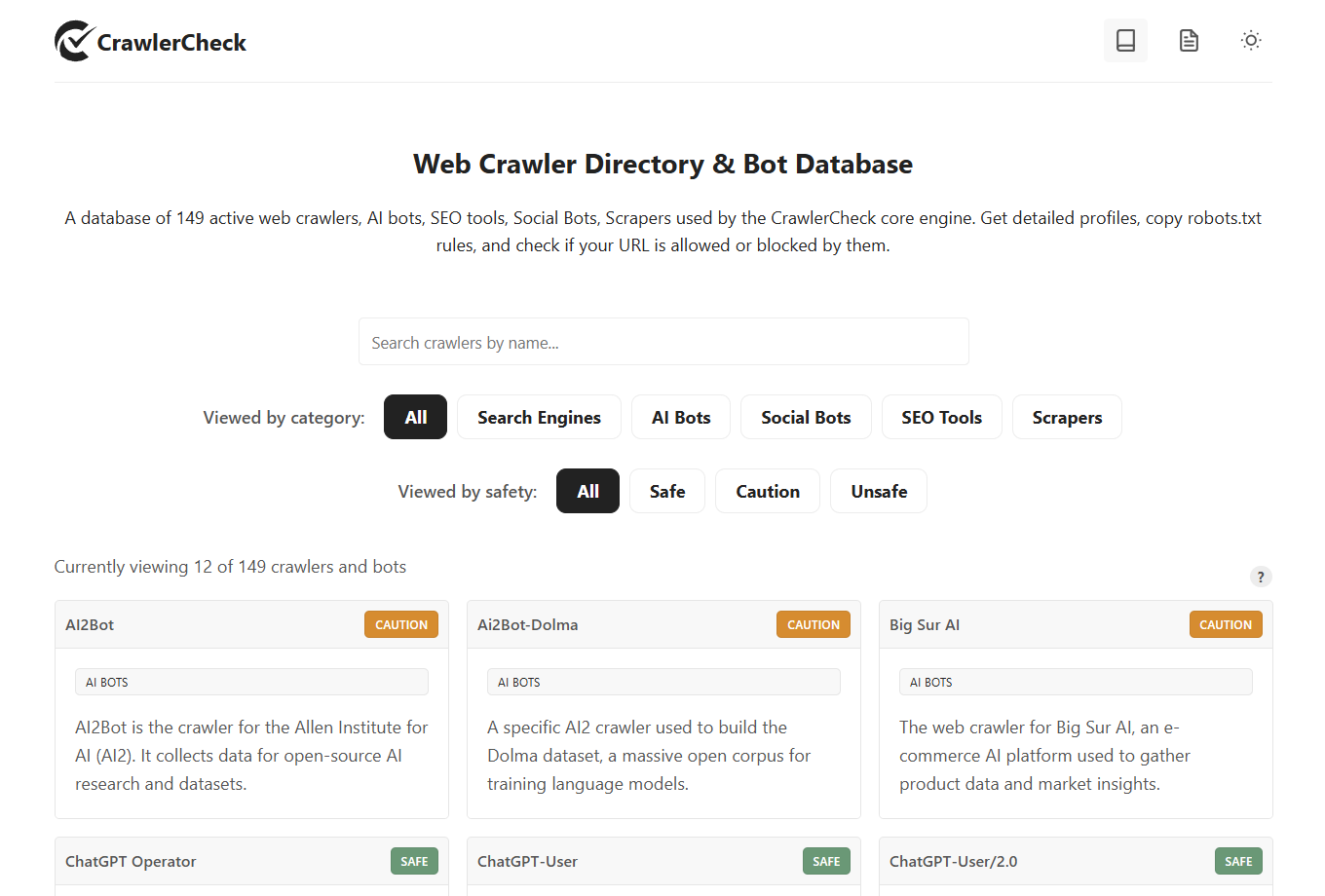1325x896 pixels.
Task: Click the CAUTION badge on Big Sur AI
Action: pos(1225,624)
